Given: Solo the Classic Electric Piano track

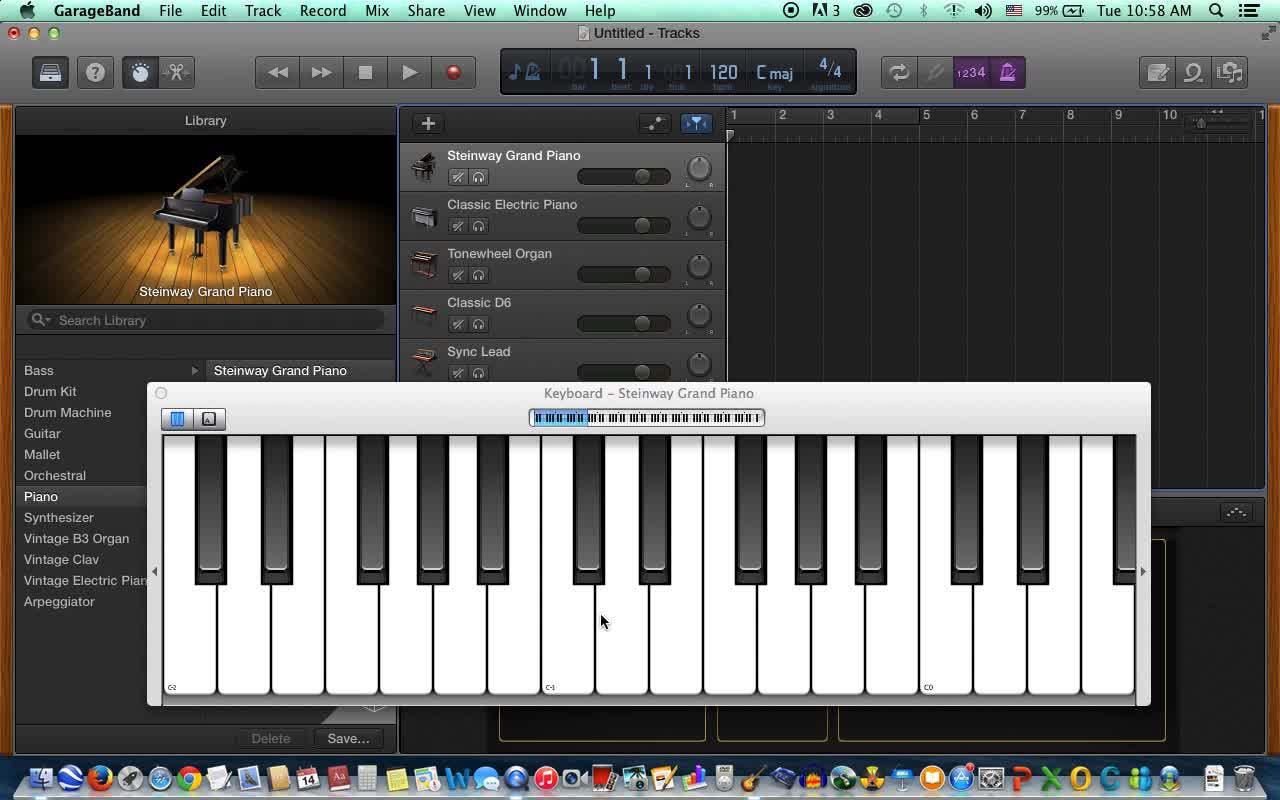Looking at the screenshot, I should tap(479, 226).
